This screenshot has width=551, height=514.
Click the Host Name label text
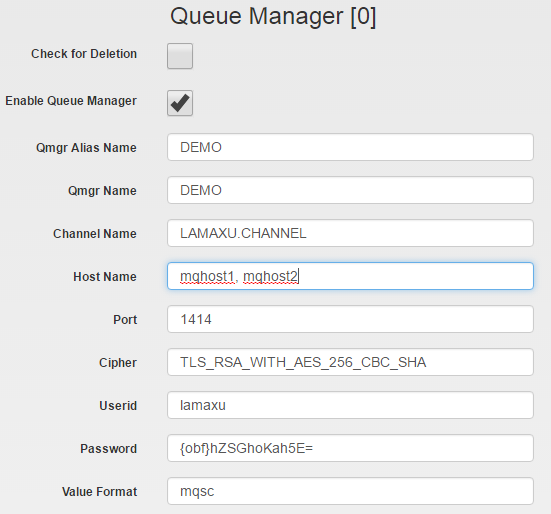[x=105, y=276]
